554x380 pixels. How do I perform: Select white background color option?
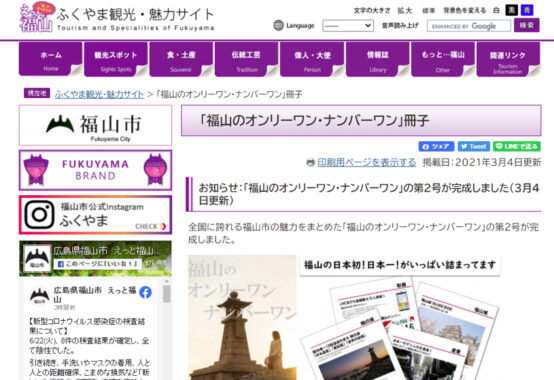pos(496,10)
